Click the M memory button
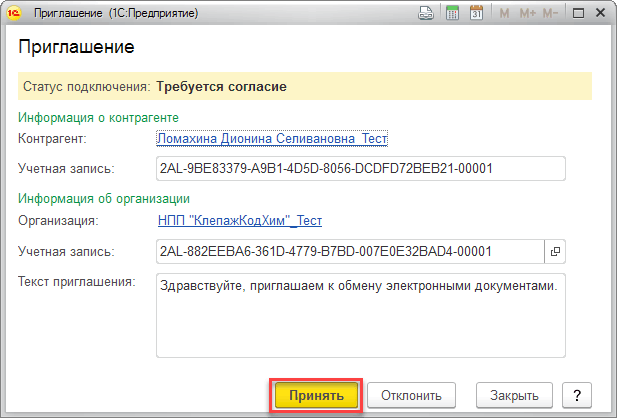617x418 pixels. [504, 13]
